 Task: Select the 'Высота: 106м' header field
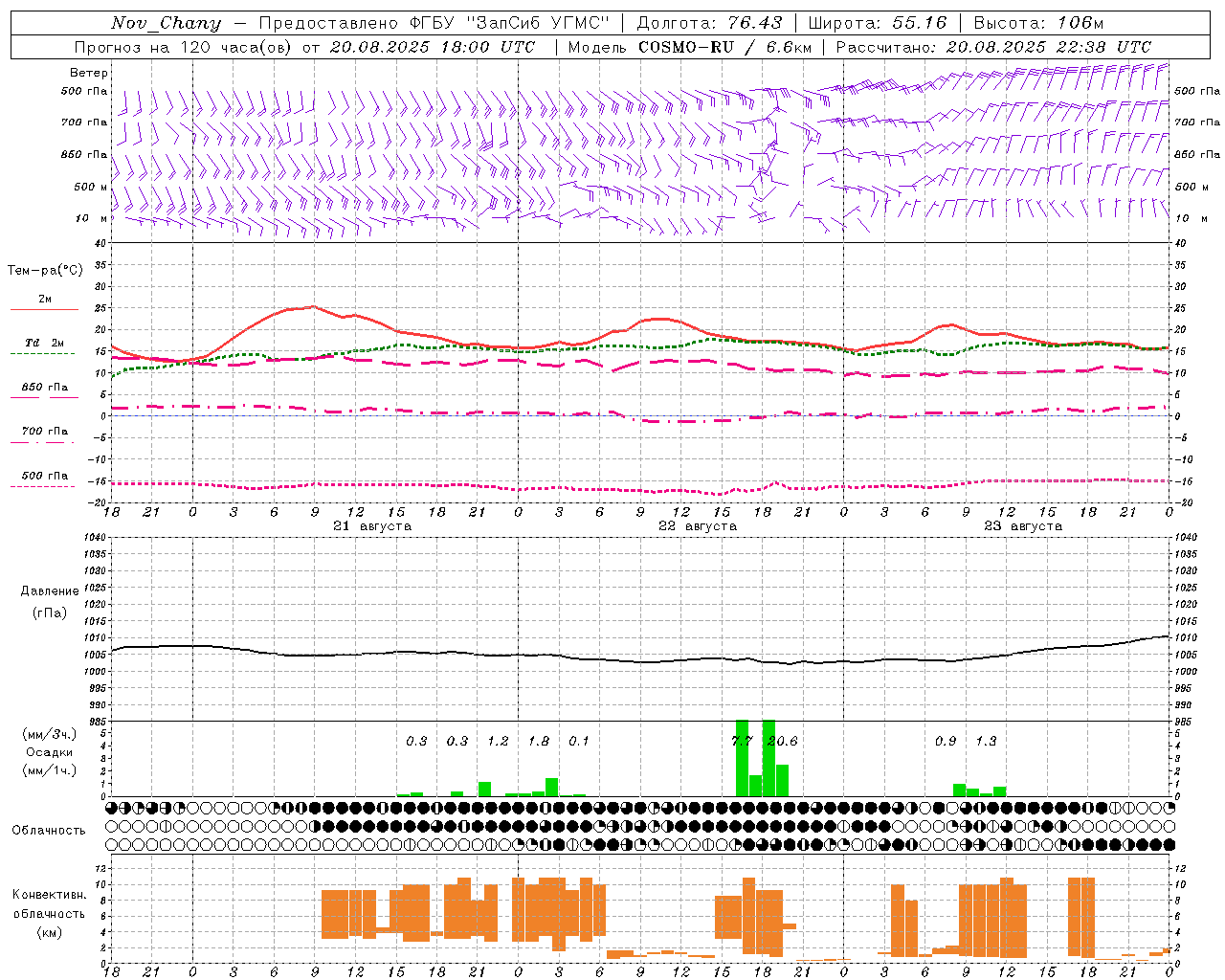1038,23
